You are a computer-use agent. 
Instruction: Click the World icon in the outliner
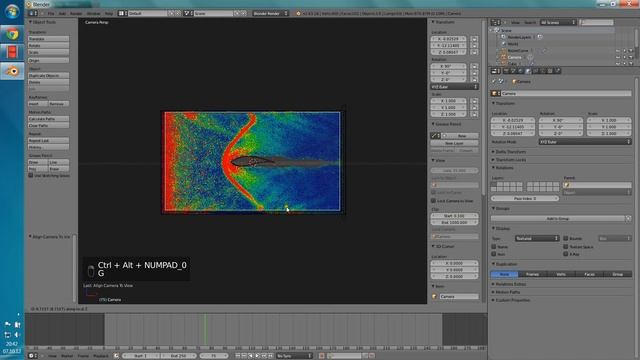pos(503,44)
